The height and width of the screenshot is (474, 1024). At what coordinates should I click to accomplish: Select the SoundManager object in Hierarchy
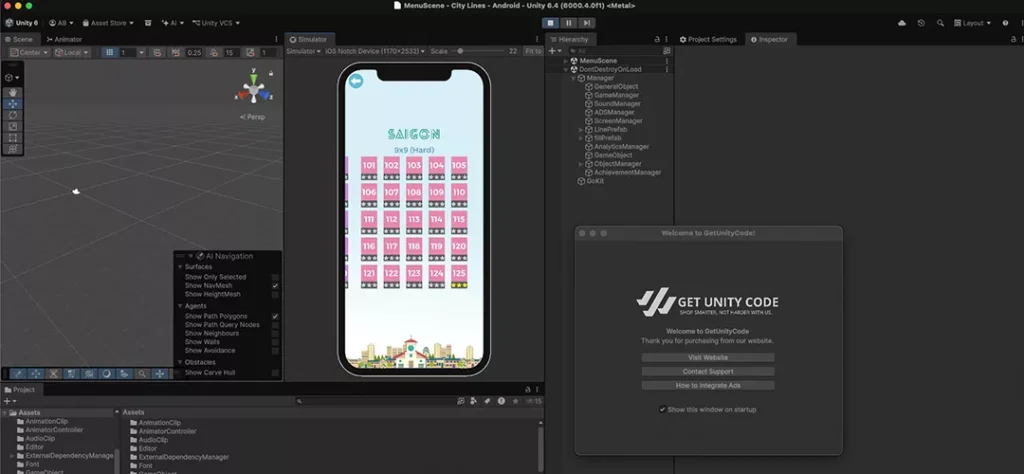tap(616, 104)
